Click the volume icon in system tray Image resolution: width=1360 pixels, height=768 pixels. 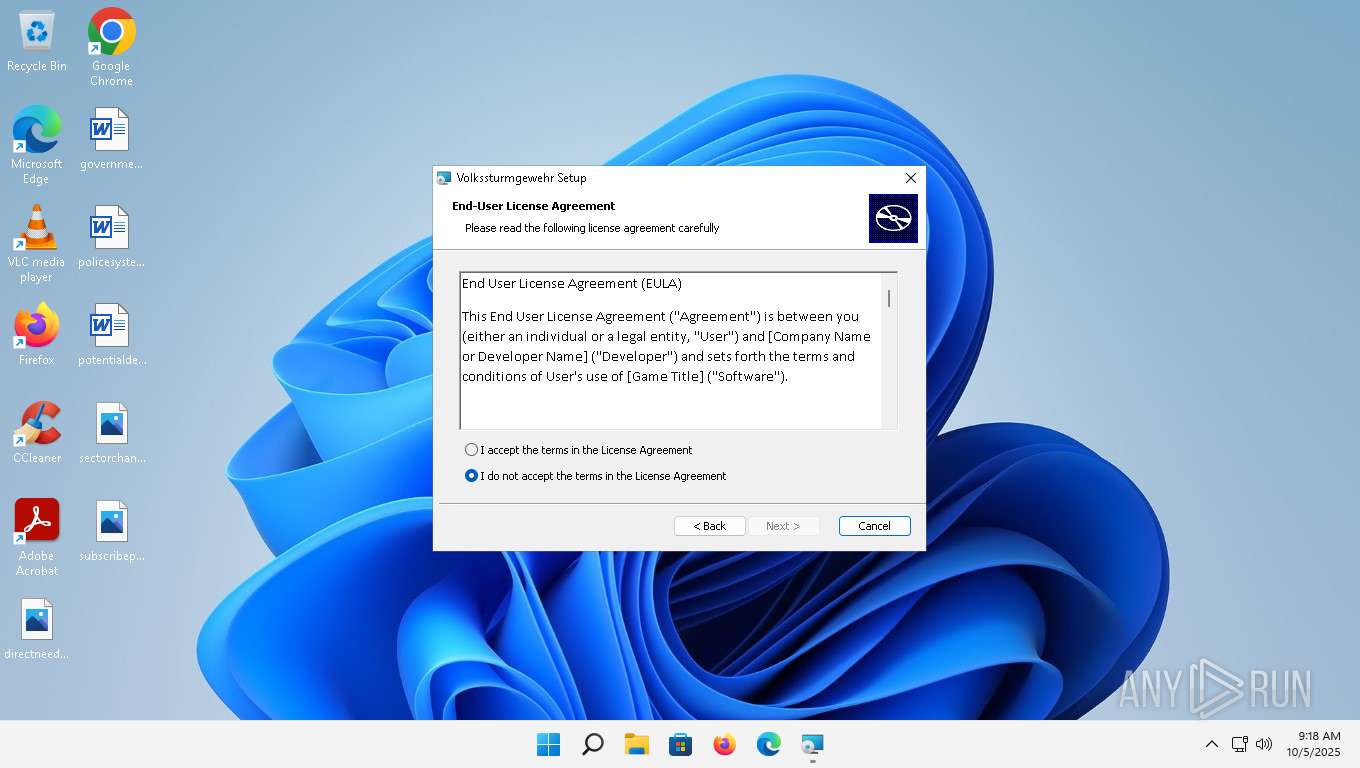point(1264,744)
